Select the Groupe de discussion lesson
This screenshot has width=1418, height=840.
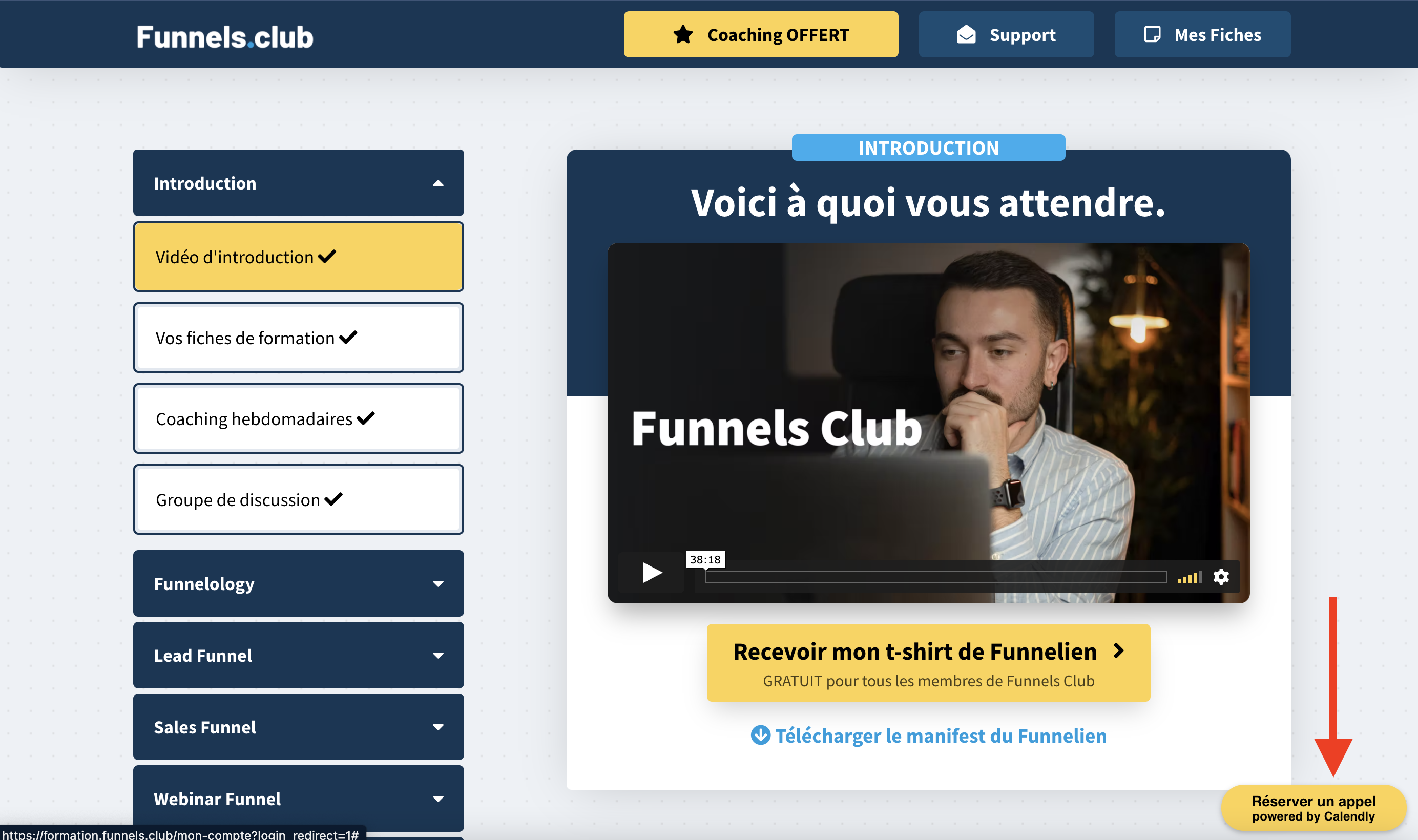coord(238,500)
